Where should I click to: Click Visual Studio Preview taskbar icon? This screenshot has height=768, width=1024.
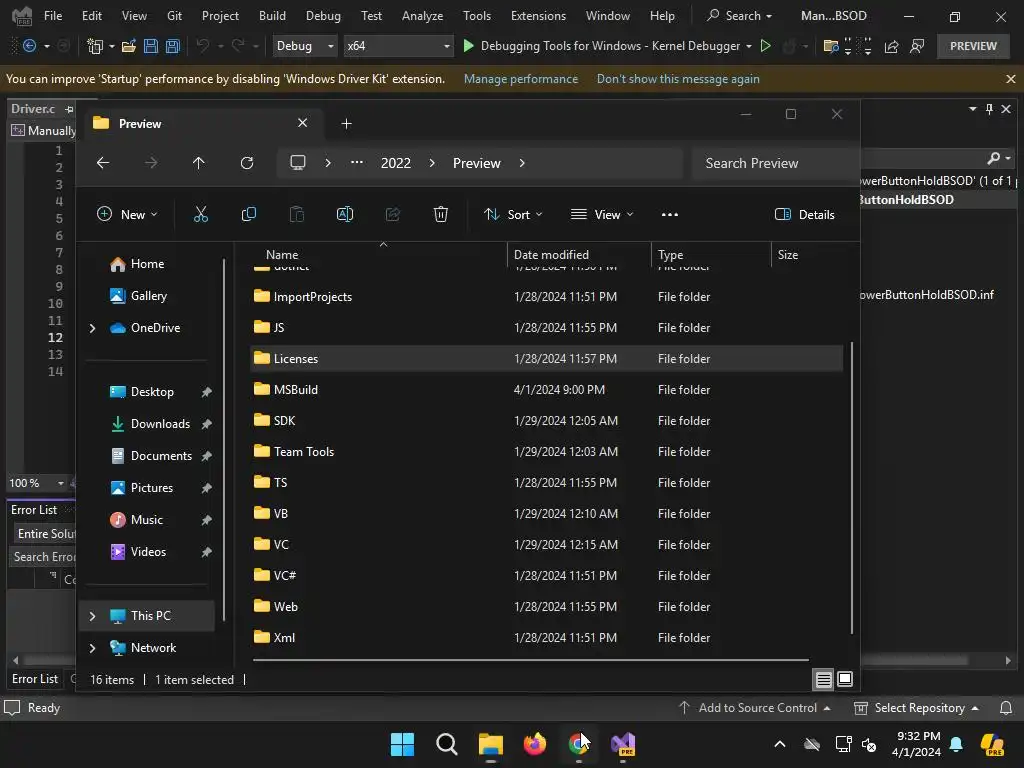(623, 744)
